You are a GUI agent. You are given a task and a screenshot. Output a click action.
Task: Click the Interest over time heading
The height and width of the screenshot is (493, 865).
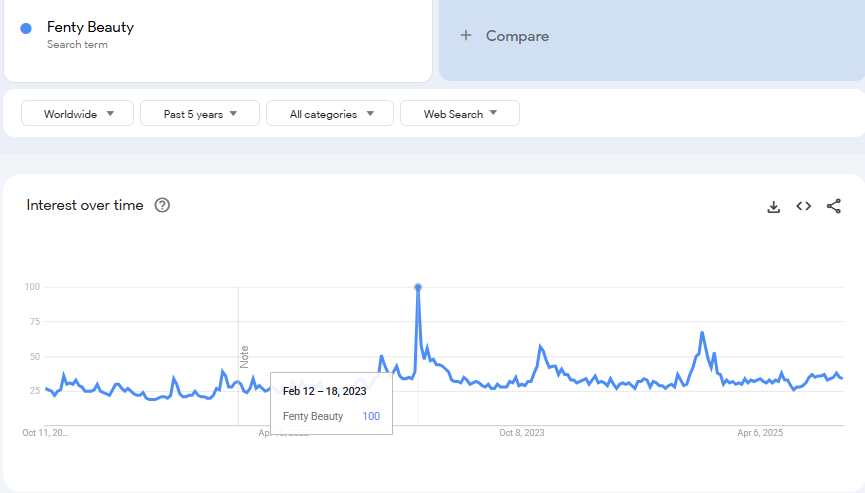point(85,205)
